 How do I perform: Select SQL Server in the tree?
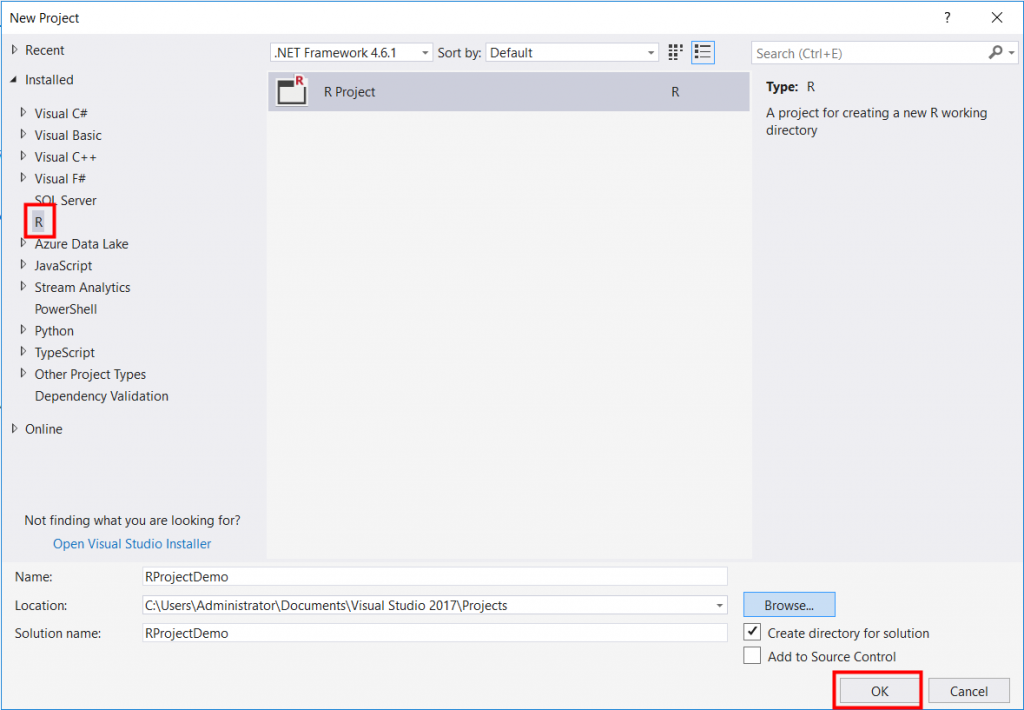pyautogui.click(x=65, y=201)
